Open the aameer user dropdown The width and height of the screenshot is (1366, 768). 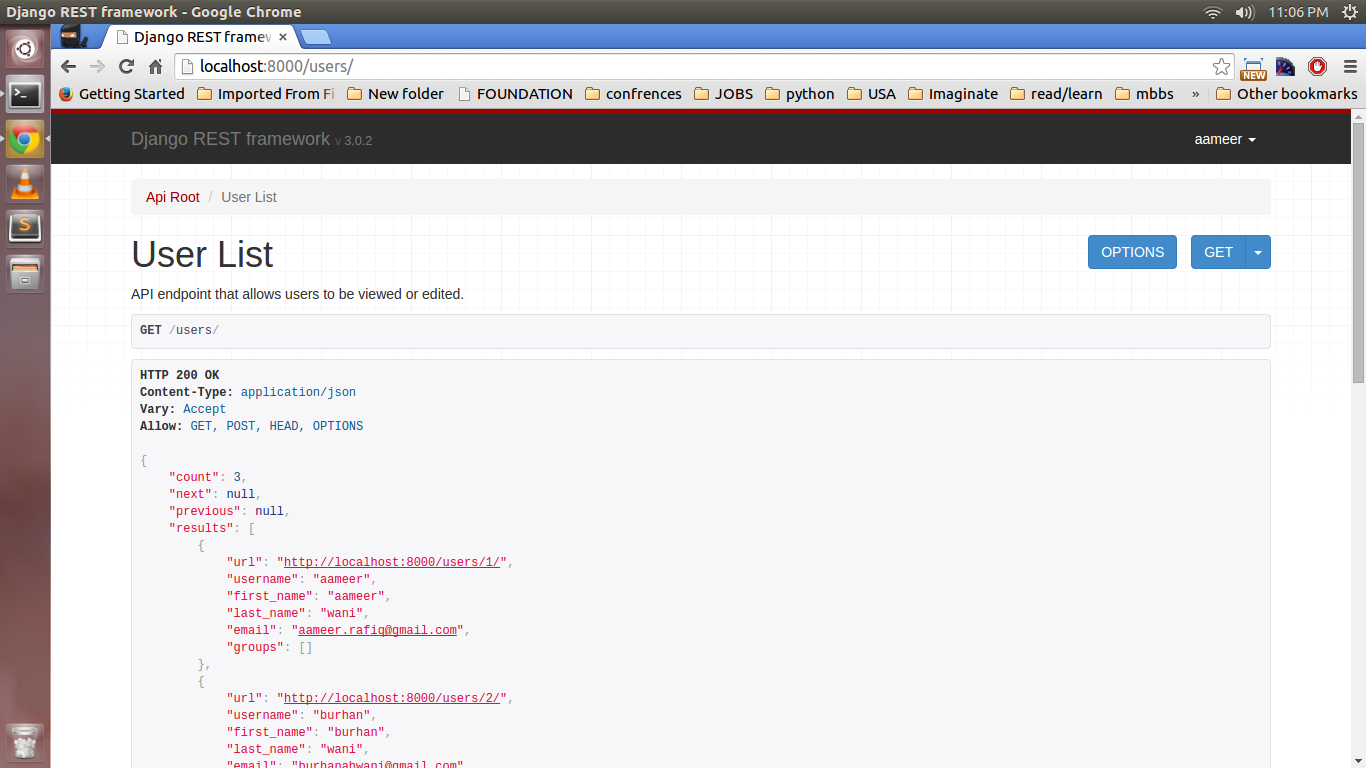click(1225, 139)
